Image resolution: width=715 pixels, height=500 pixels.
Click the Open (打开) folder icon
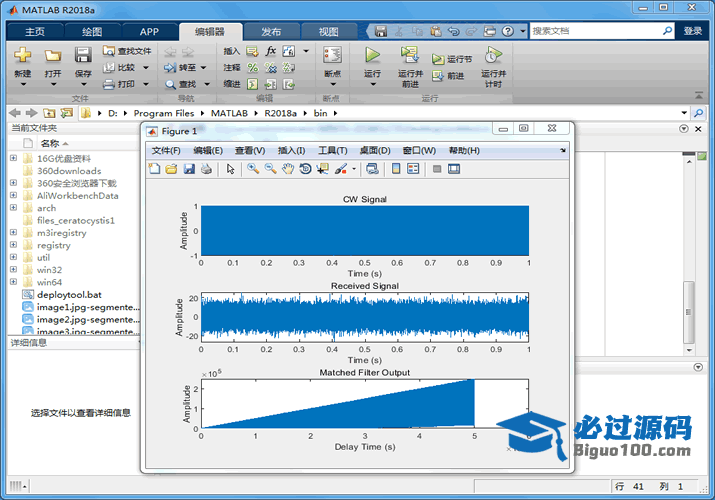click(x=53, y=56)
